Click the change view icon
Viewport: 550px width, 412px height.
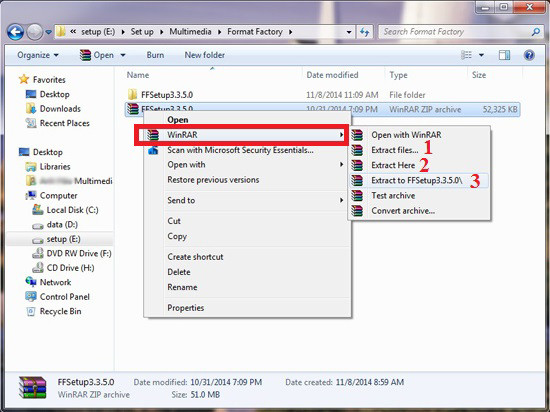pyautogui.click(x=466, y=55)
